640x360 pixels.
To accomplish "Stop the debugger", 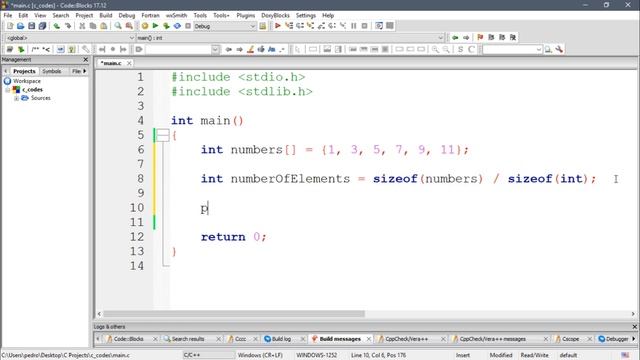I will click(365, 26).
